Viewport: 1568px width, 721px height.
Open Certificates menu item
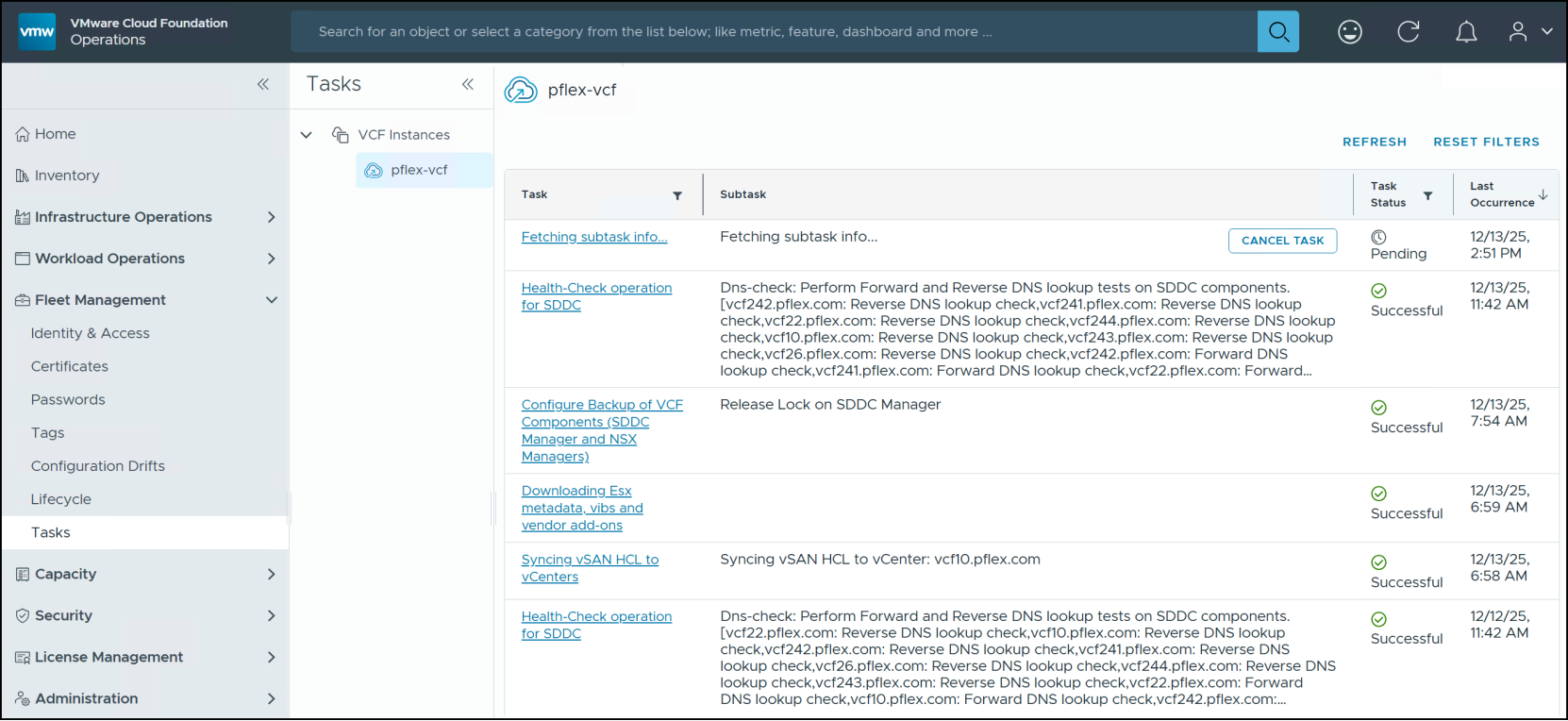(70, 366)
